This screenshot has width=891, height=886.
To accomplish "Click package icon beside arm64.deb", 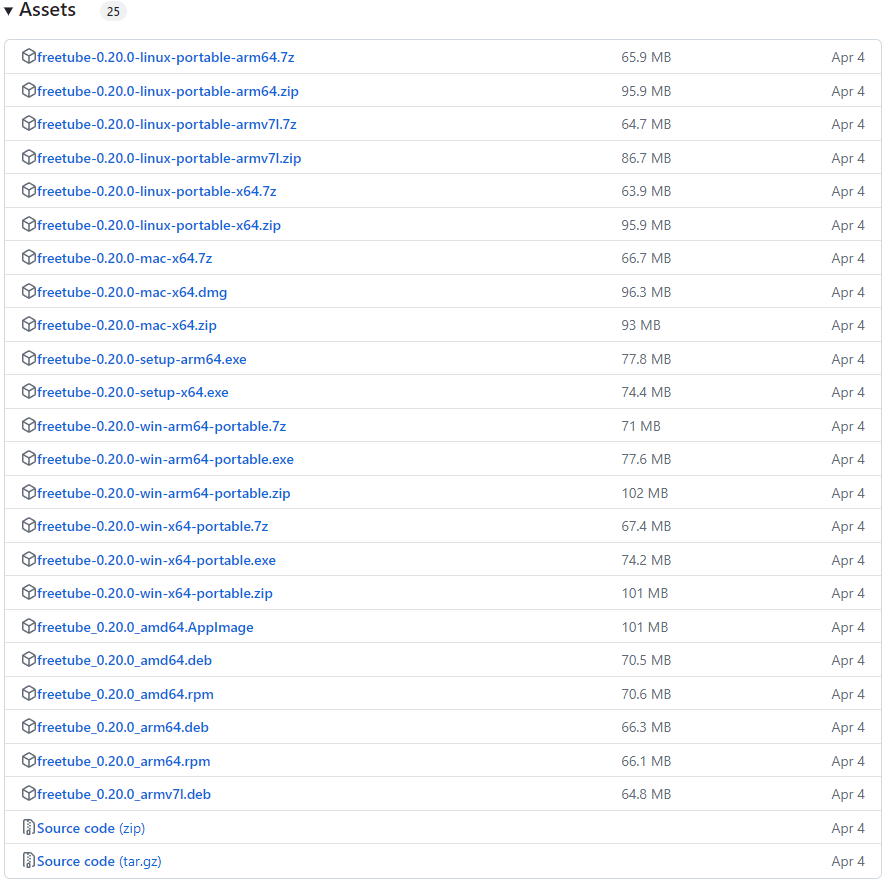I will tap(28, 726).
